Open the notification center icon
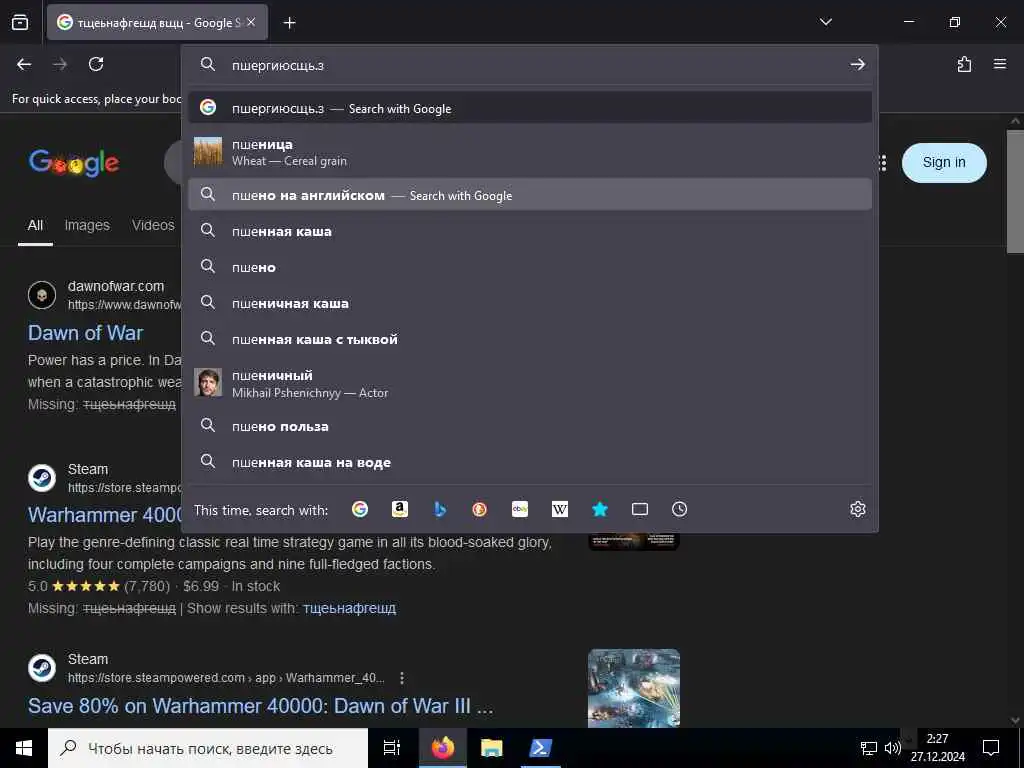 click(x=991, y=748)
